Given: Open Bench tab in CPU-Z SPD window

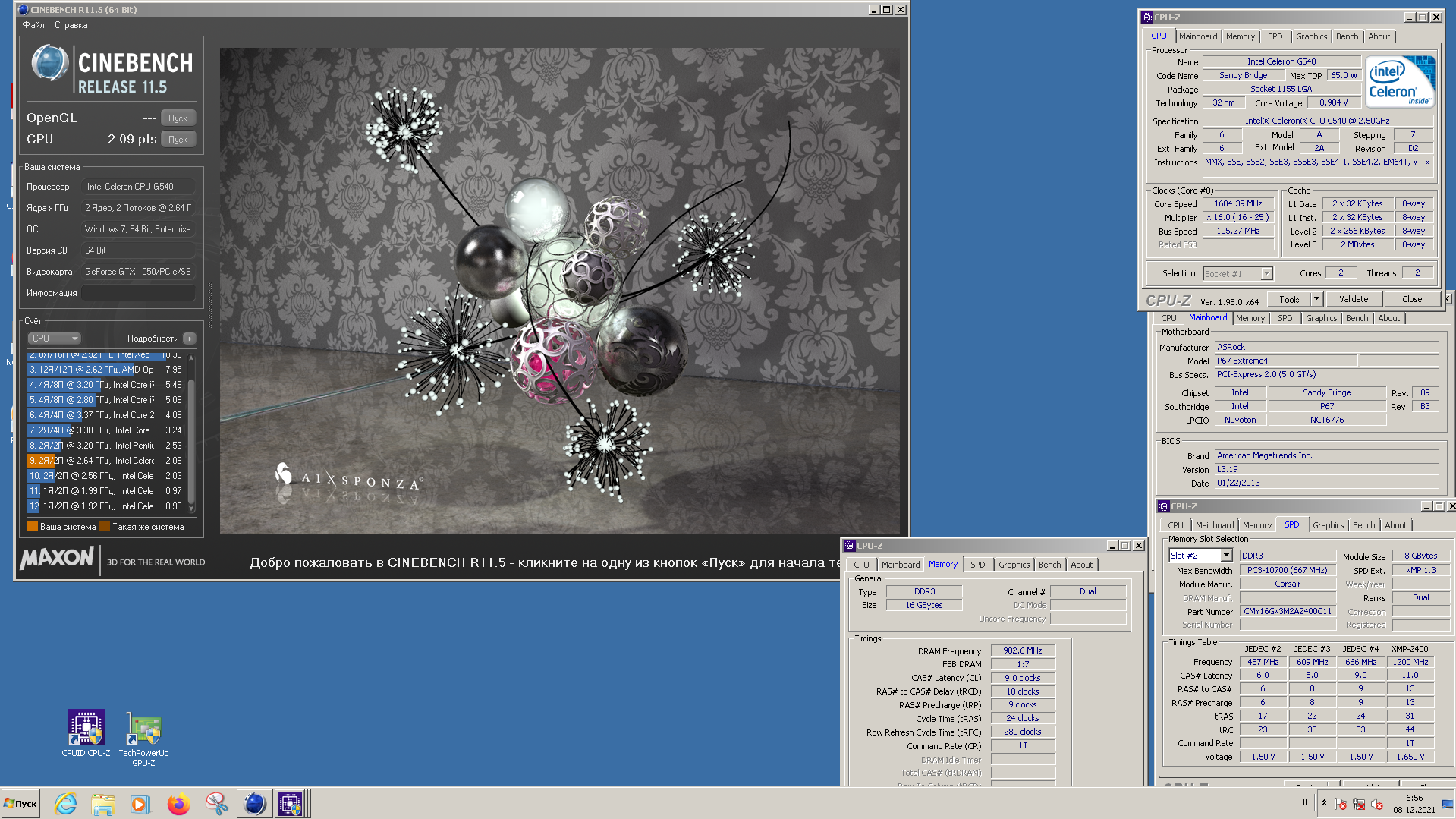Looking at the screenshot, I should pyautogui.click(x=1363, y=525).
